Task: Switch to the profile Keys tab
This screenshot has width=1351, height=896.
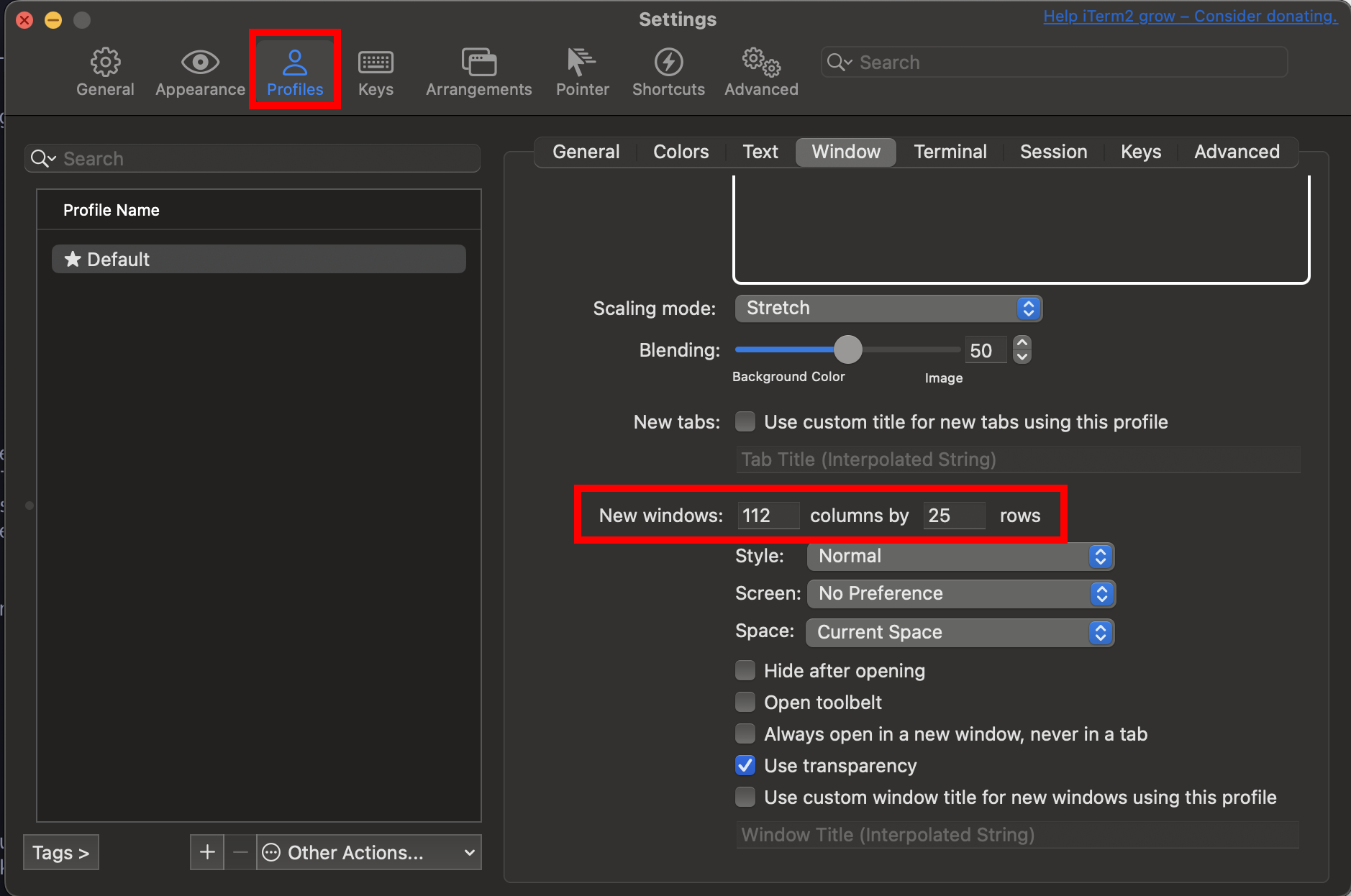Action: pyautogui.click(x=1141, y=152)
